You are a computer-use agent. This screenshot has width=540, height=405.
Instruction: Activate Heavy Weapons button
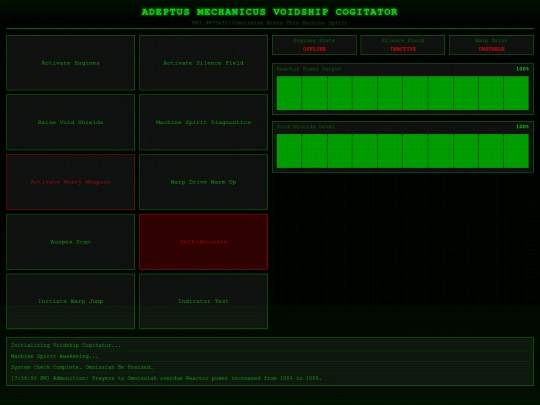click(70, 182)
